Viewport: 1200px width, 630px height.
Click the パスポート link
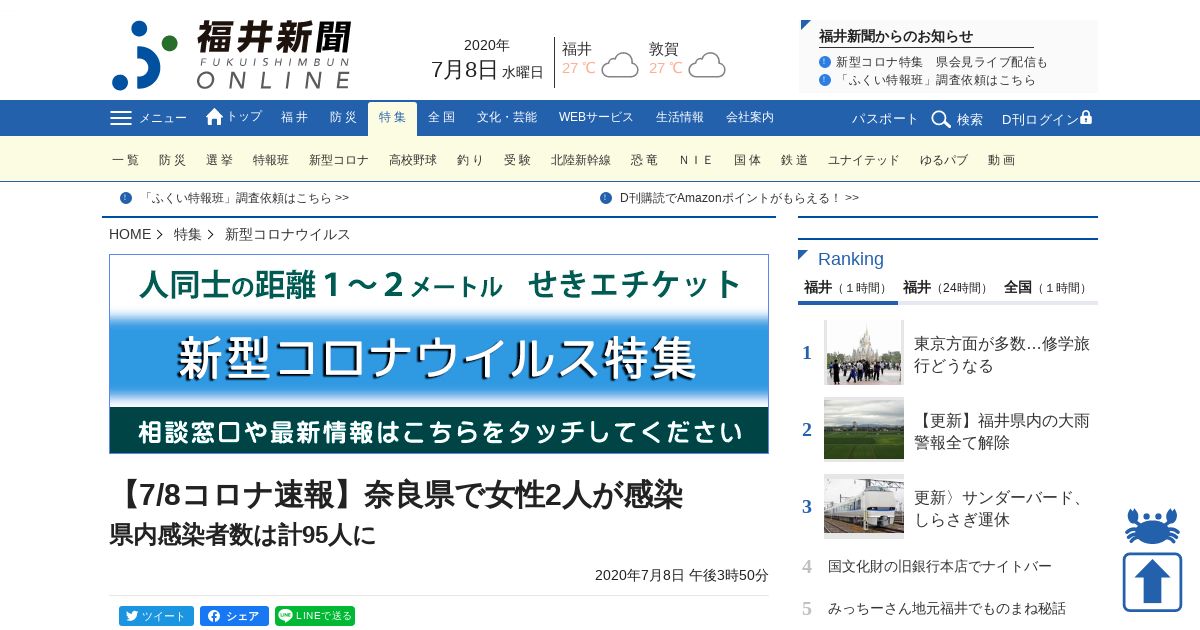click(885, 119)
